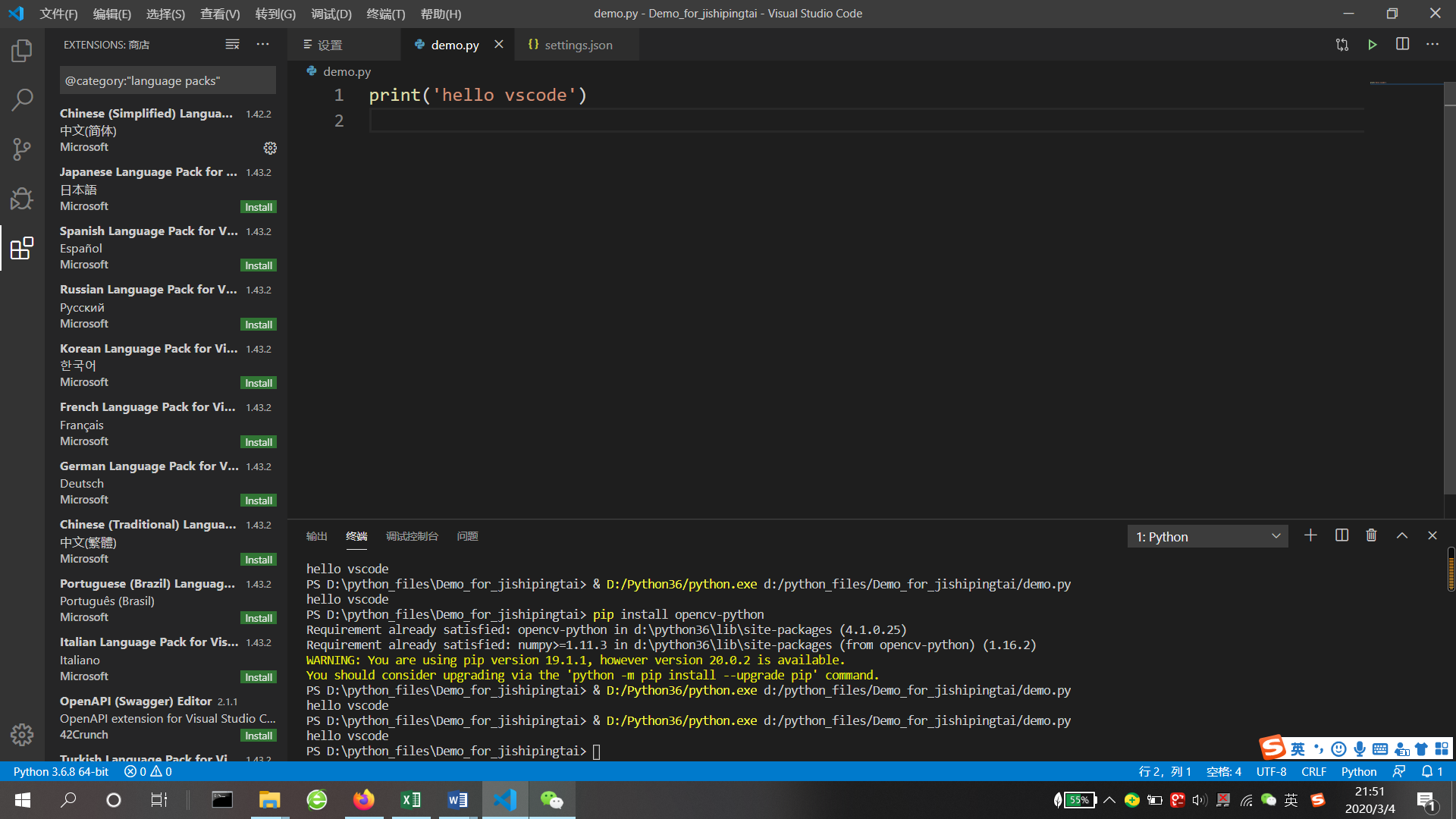The image size is (1456, 819).
Task: Open the Source Control view
Action: pyautogui.click(x=22, y=149)
